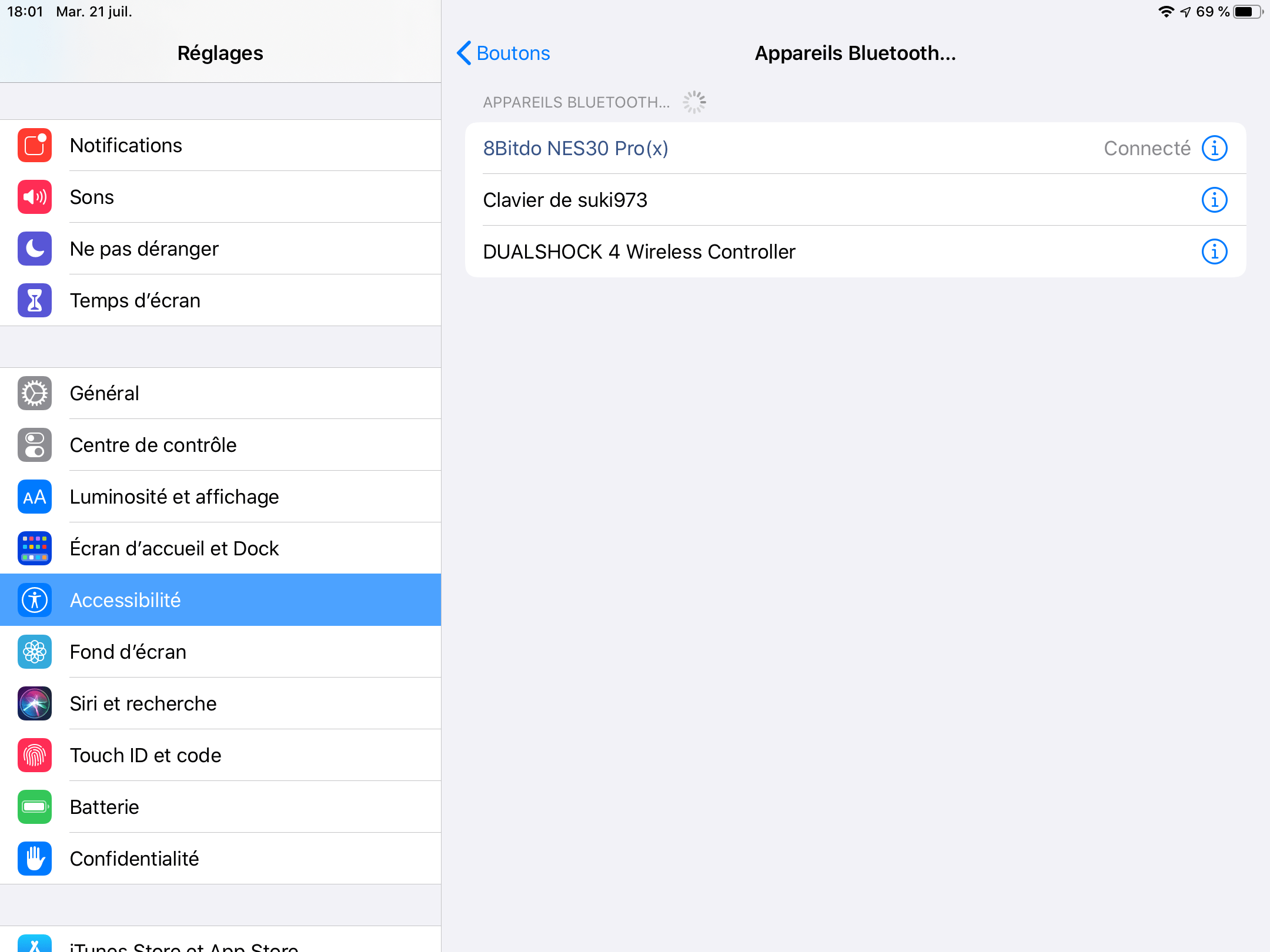
Task: Tap the Connecté status label
Action: click(x=1147, y=148)
